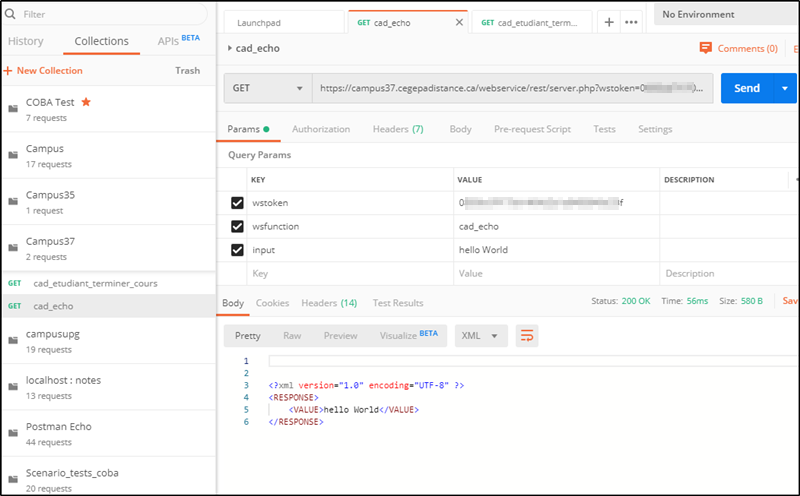Screen dimensions: 800x496
Task: Click the request URL input field
Action: tap(512, 88)
